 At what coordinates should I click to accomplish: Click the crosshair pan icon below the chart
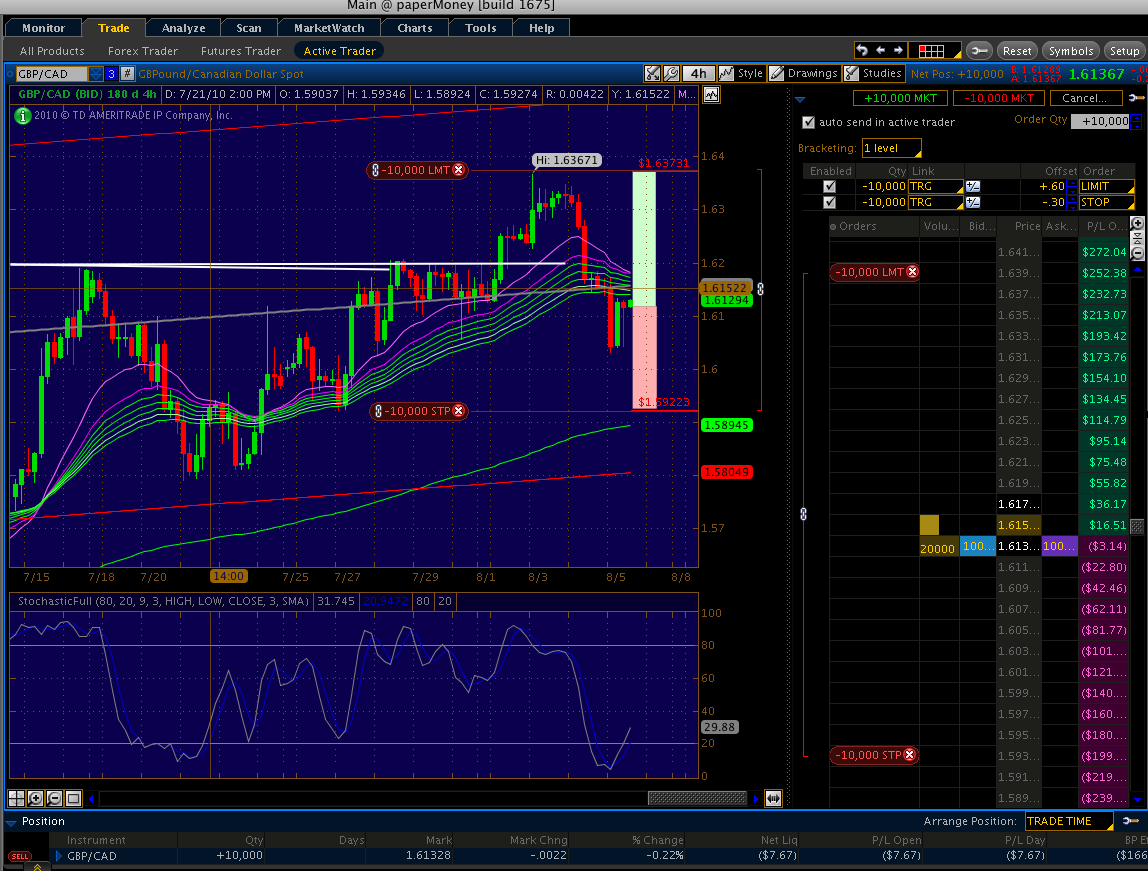tap(16, 799)
